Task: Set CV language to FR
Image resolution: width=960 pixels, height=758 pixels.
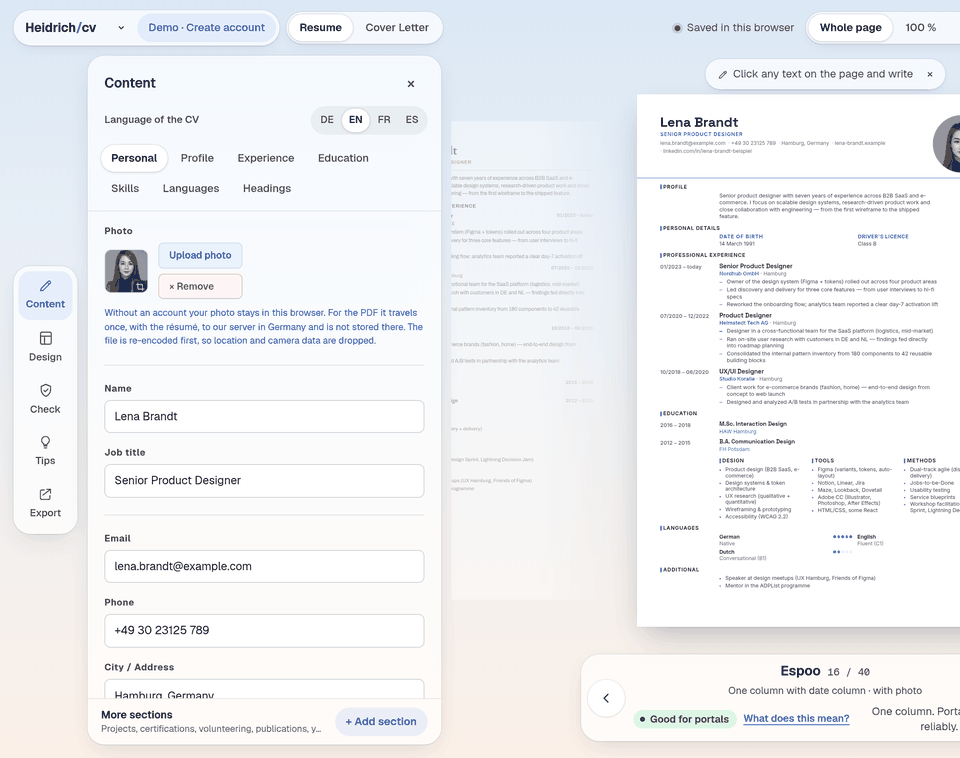Action: pyautogui.click(x=384, y=120)
